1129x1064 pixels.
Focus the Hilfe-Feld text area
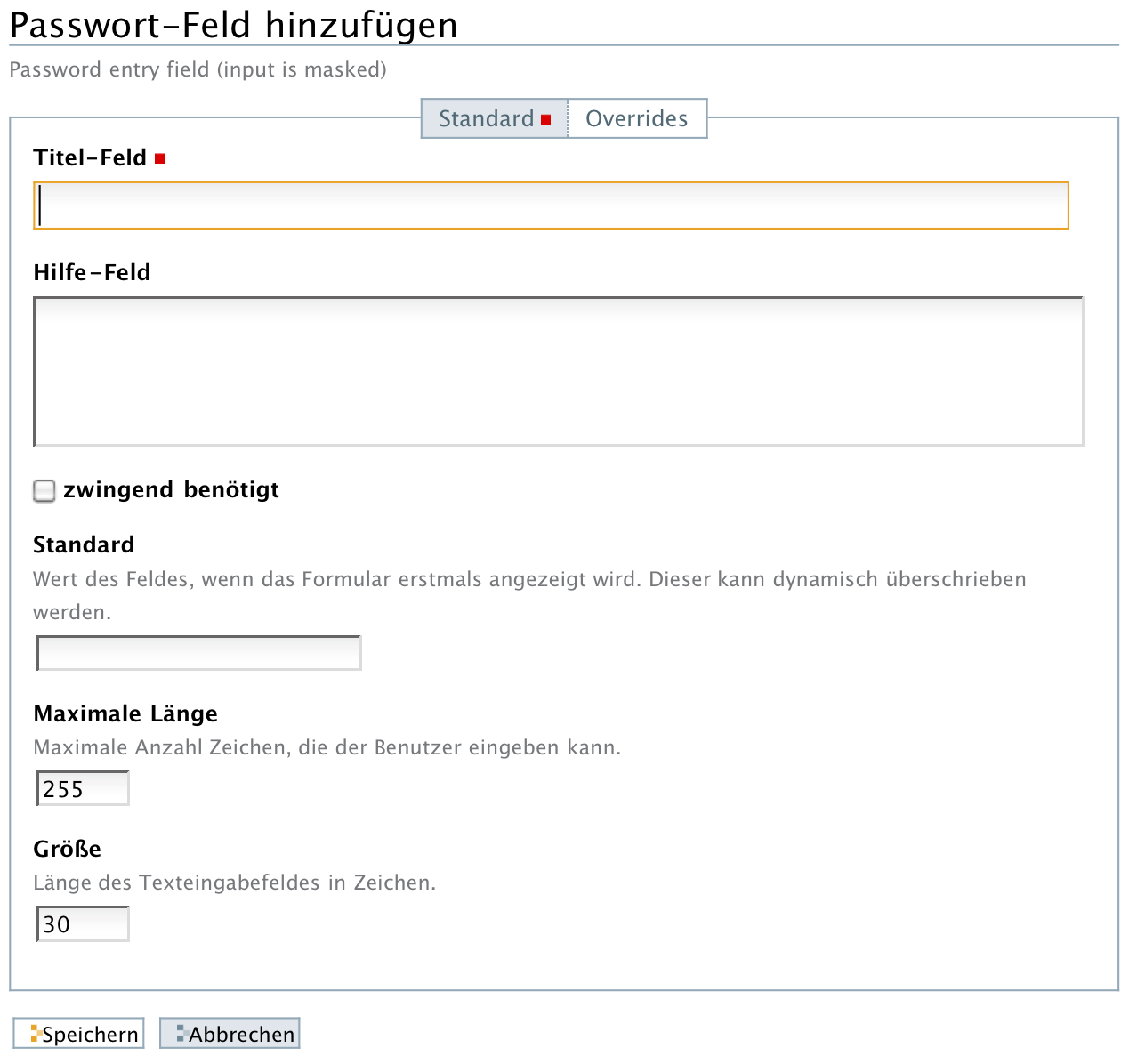tap(558, 371)
